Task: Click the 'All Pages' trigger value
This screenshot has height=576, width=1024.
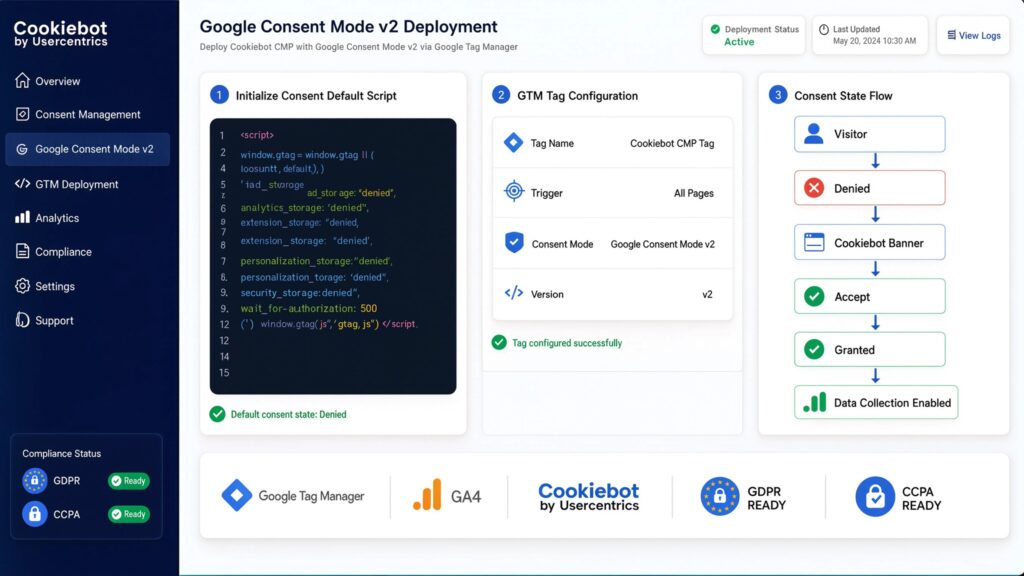Action: tap(694, 193)
